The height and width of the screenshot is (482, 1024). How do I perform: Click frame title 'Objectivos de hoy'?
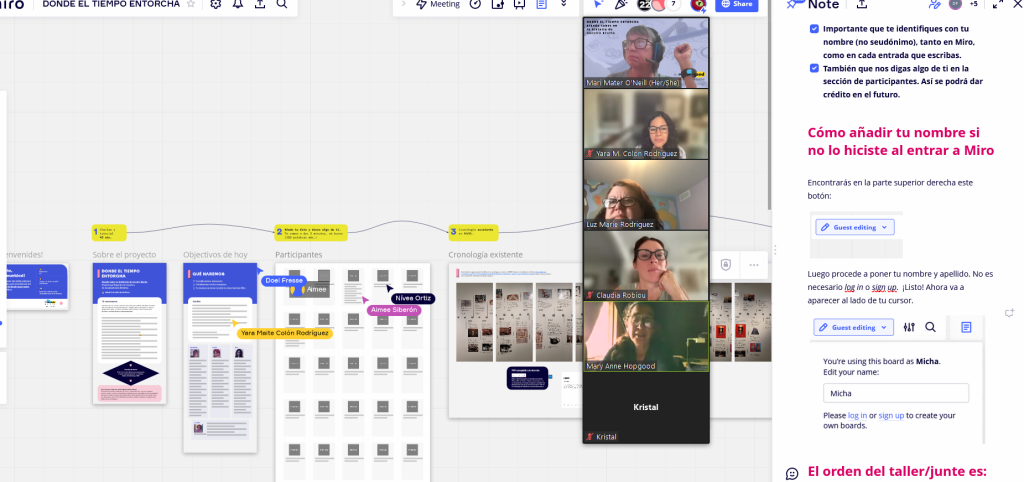216,254
